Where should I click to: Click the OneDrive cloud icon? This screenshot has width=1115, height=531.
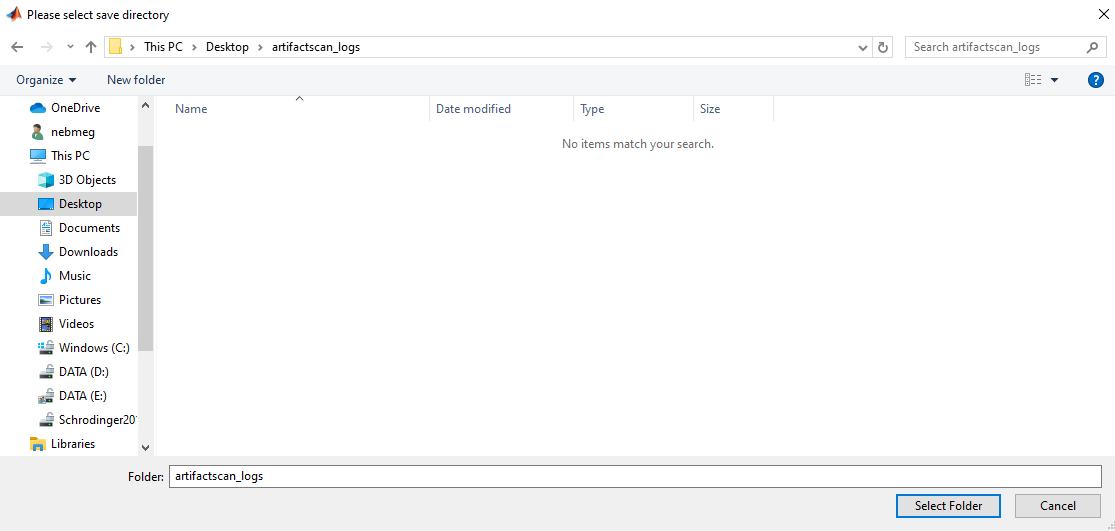click(x=38, y=108)
